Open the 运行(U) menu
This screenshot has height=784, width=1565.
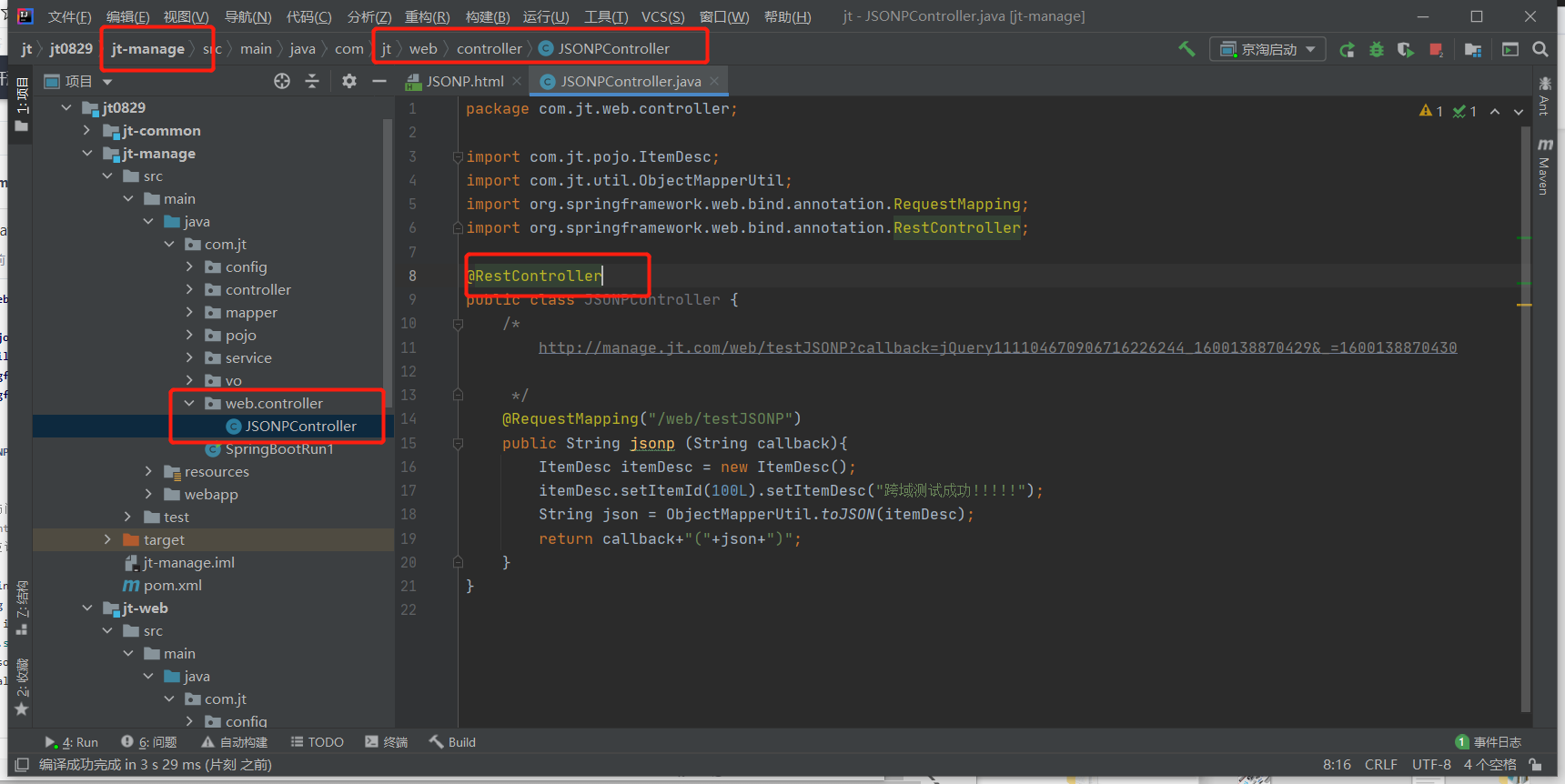click(x=546, y=16)
